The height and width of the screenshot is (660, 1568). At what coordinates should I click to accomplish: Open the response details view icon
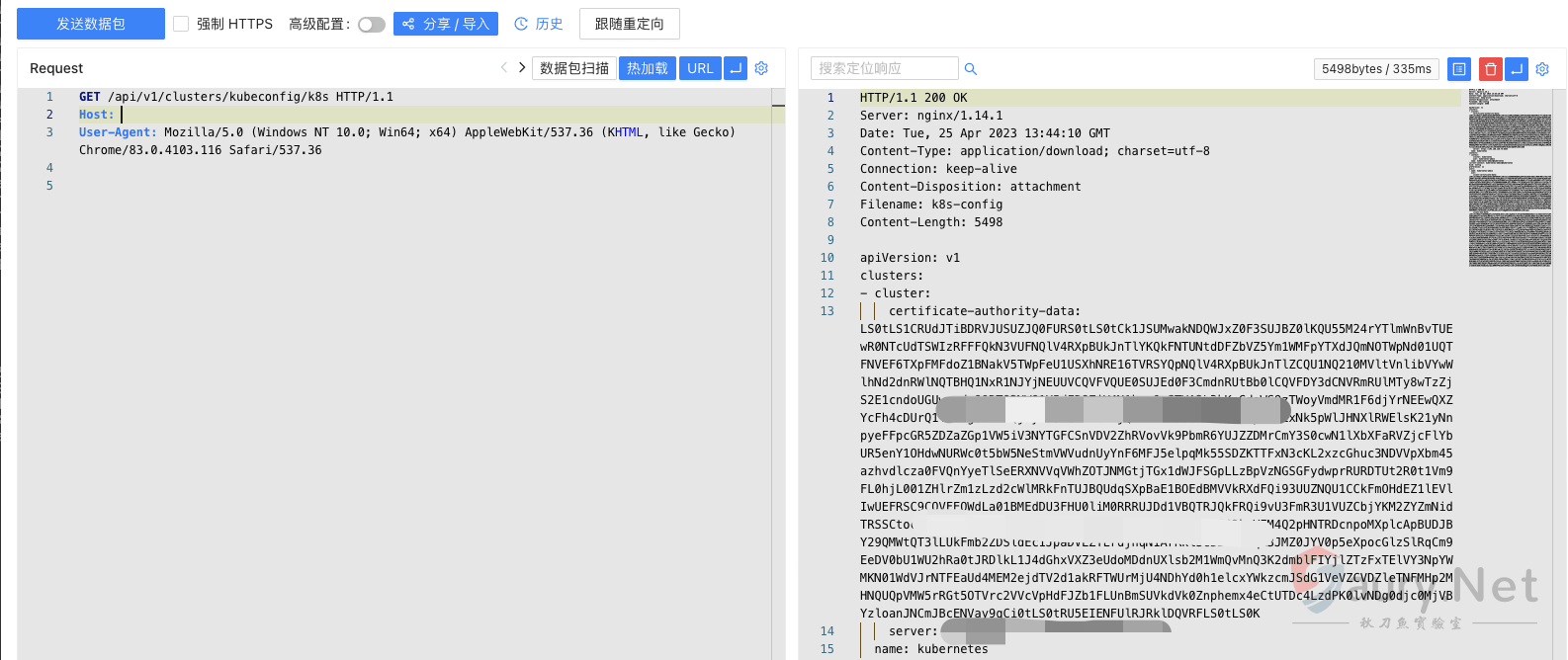(x=1459, y=69)
